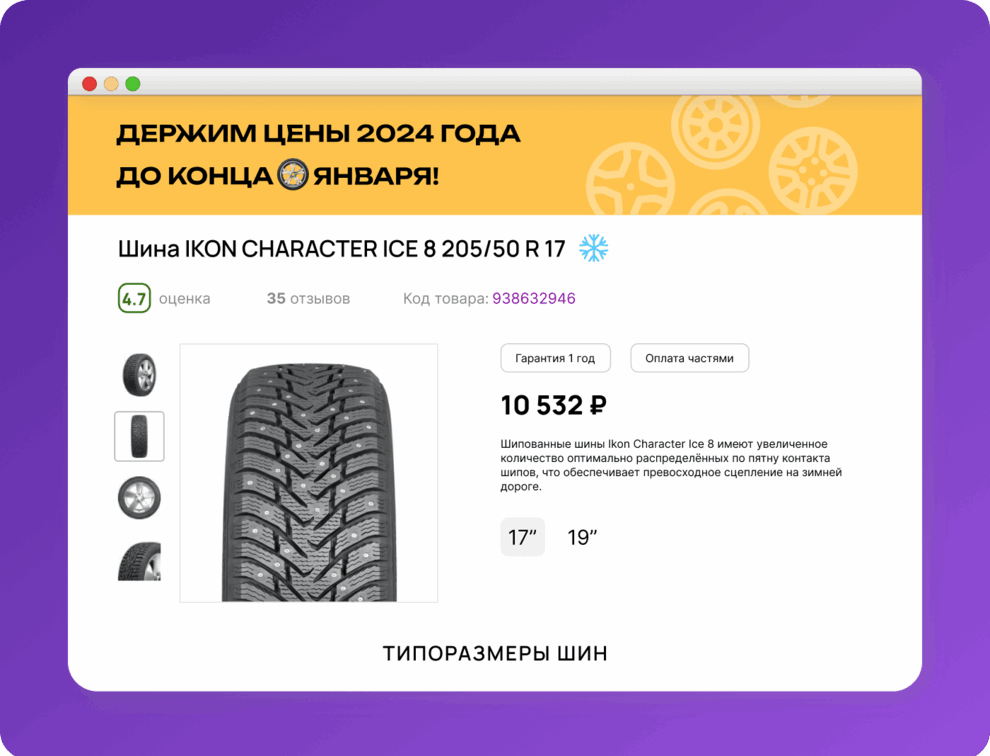Open the product code 938632946 link
This screenshot has width=990, height=756.
pos(534,298)
